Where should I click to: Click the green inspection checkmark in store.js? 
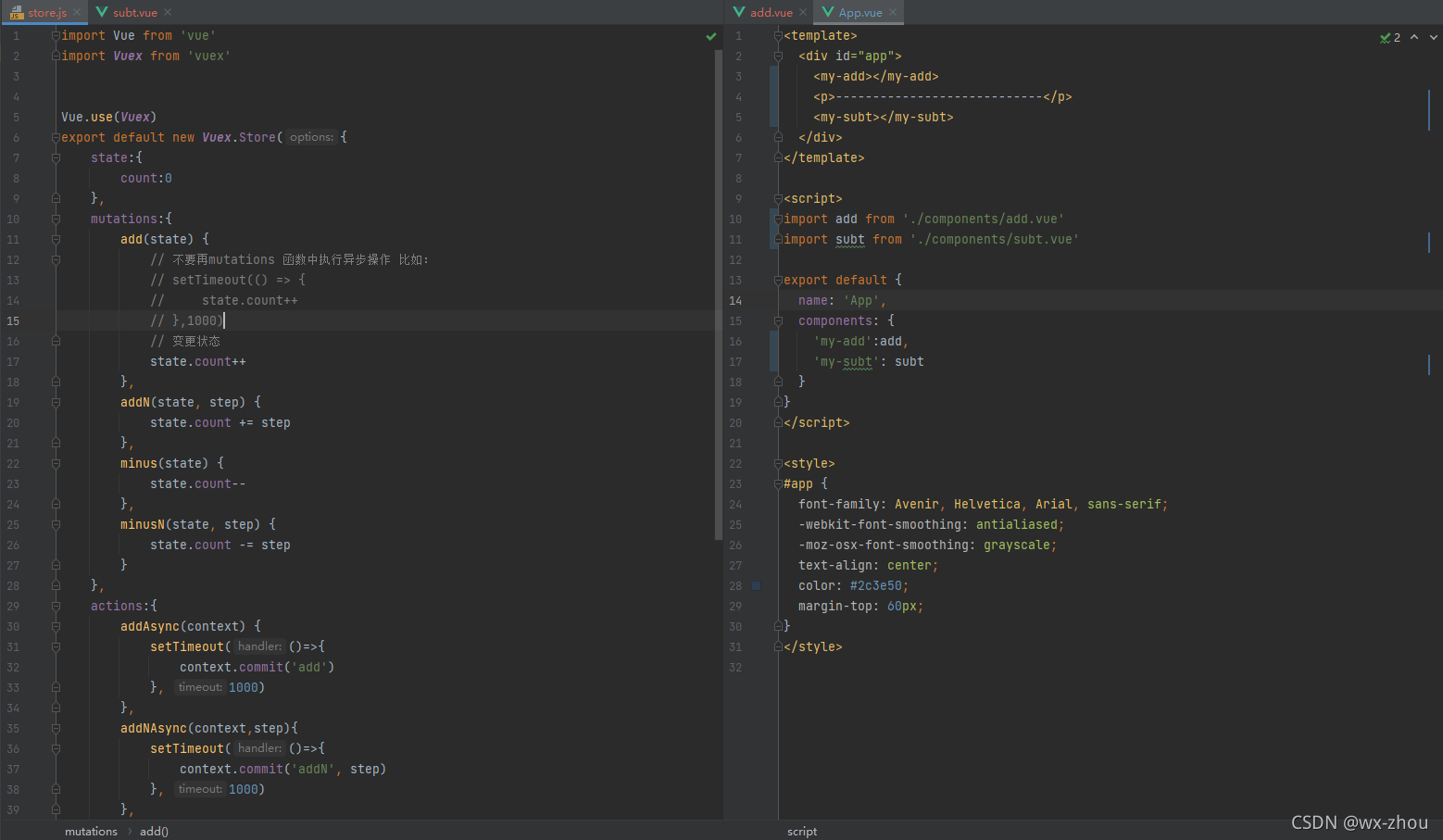(x=710, y=36)
